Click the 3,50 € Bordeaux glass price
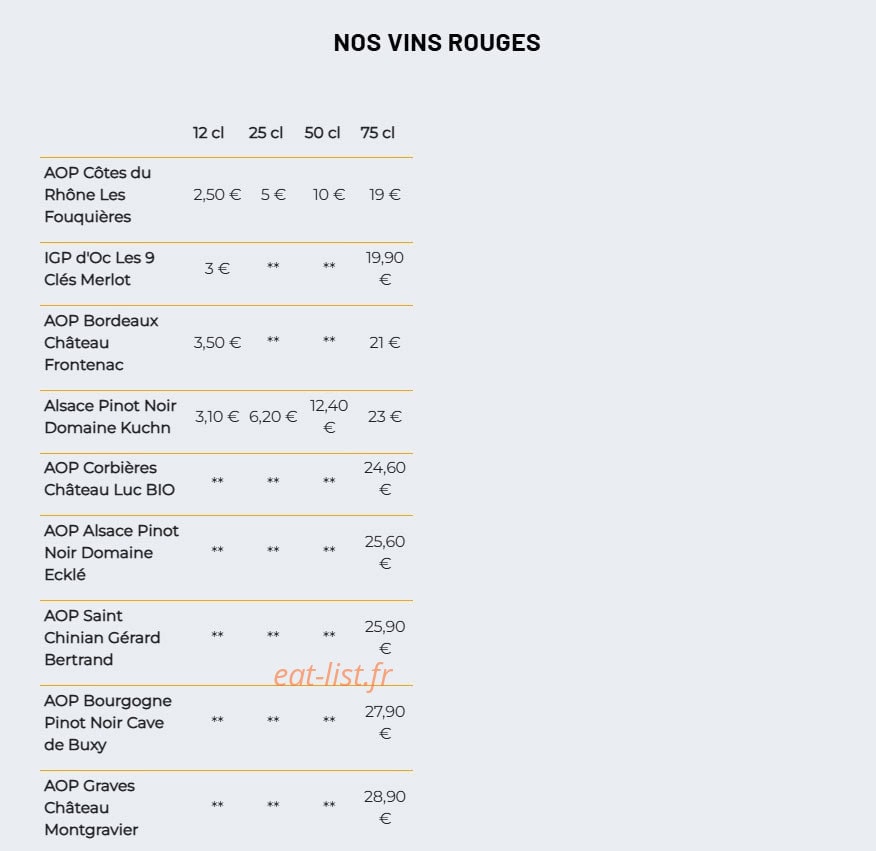Screen dimensions: 876x851 pyautogui.click(x=217, y=343)
